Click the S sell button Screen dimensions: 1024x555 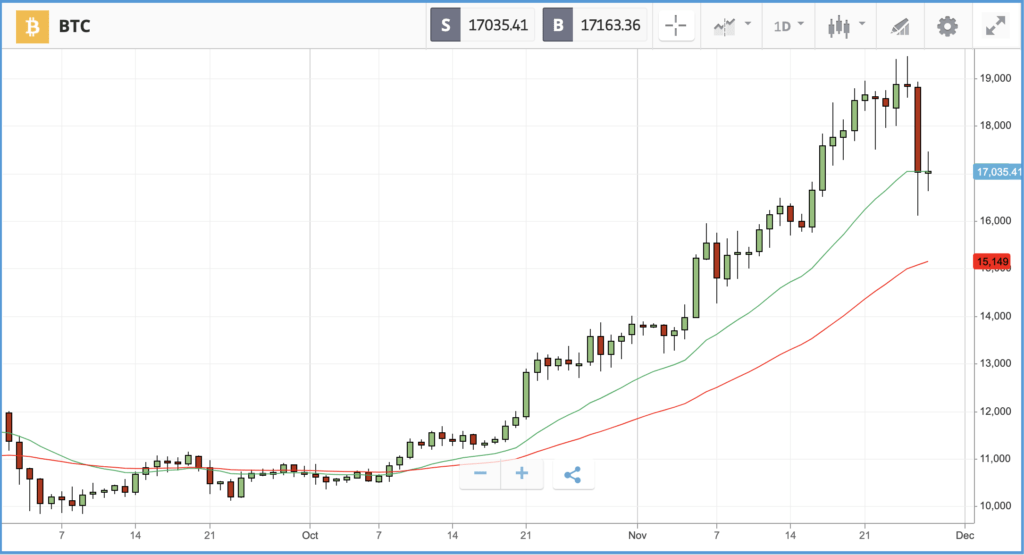pyautogui.click(x=445, y=25)
